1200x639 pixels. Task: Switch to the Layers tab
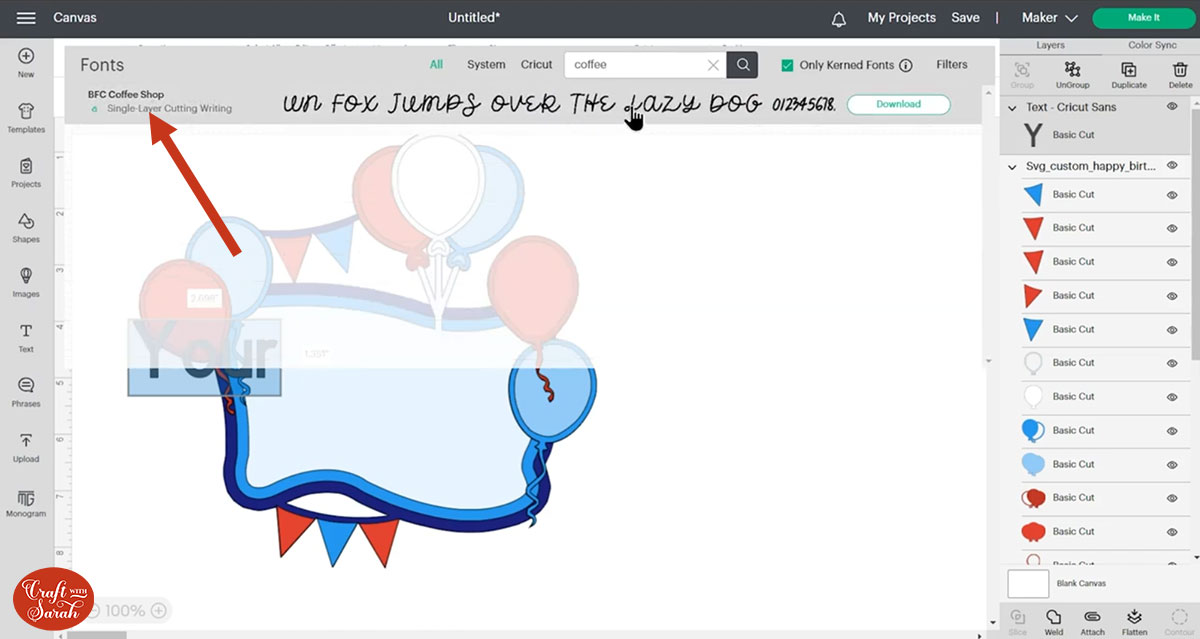coord(1051,46)
